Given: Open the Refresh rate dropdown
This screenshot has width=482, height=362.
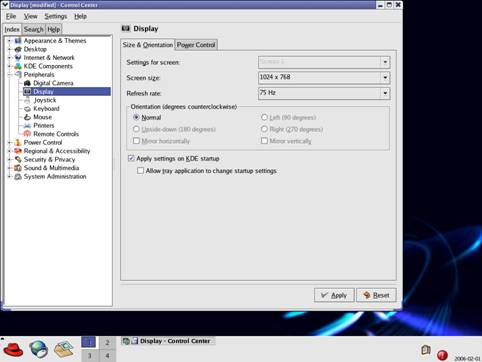Looking at the screenshot, I should pyautogui.click(x=324, y=93).
